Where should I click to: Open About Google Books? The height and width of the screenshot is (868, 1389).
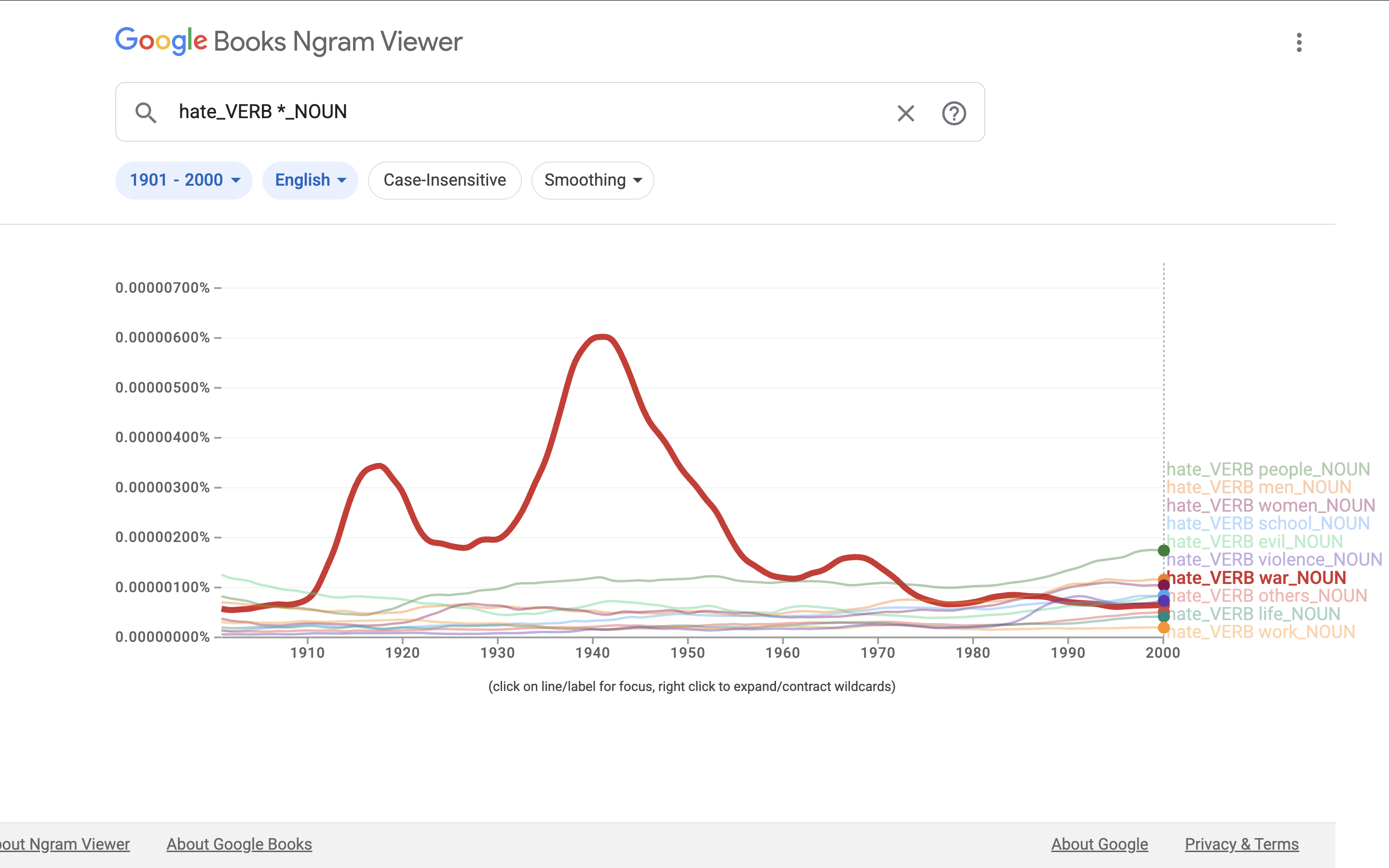239,844
